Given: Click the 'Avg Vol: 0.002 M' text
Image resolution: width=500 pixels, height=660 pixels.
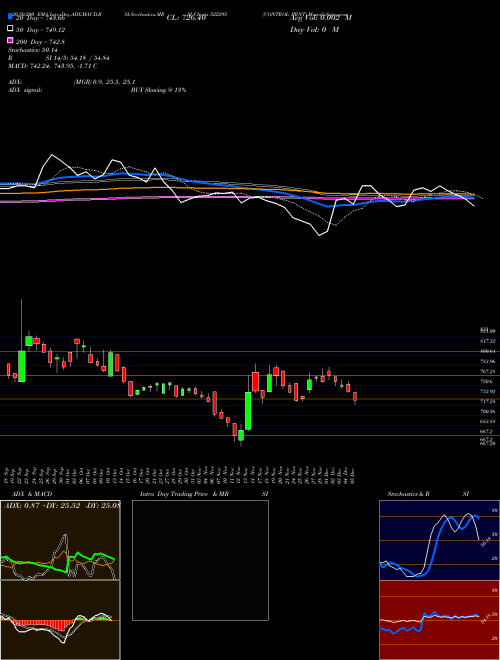Looking at the screenshot, I should (x=321, y=18).
